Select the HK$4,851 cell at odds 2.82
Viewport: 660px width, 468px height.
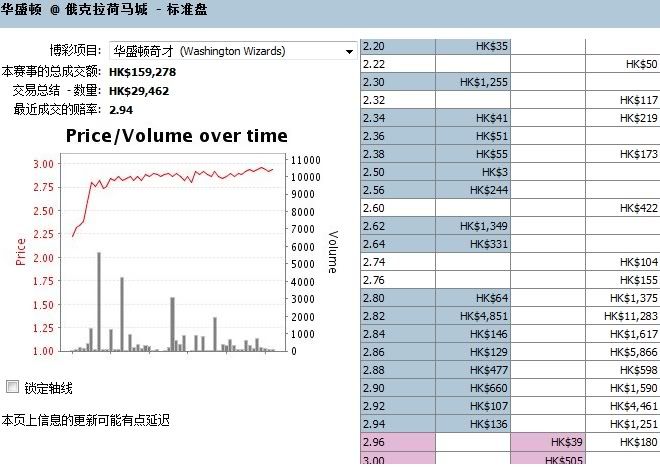click(x=473, y=316)
